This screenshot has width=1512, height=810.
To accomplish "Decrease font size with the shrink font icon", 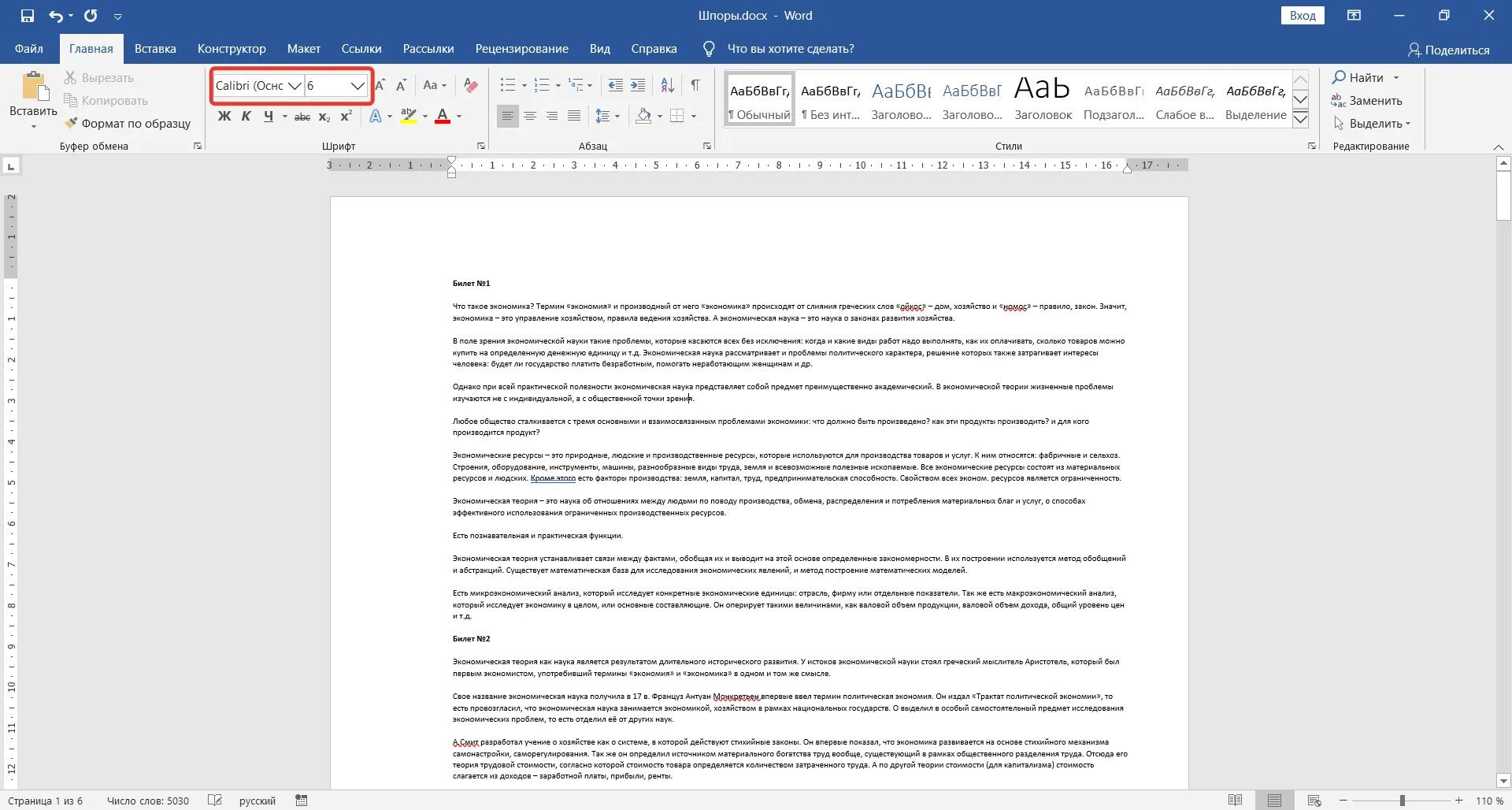I will point(401,85).
